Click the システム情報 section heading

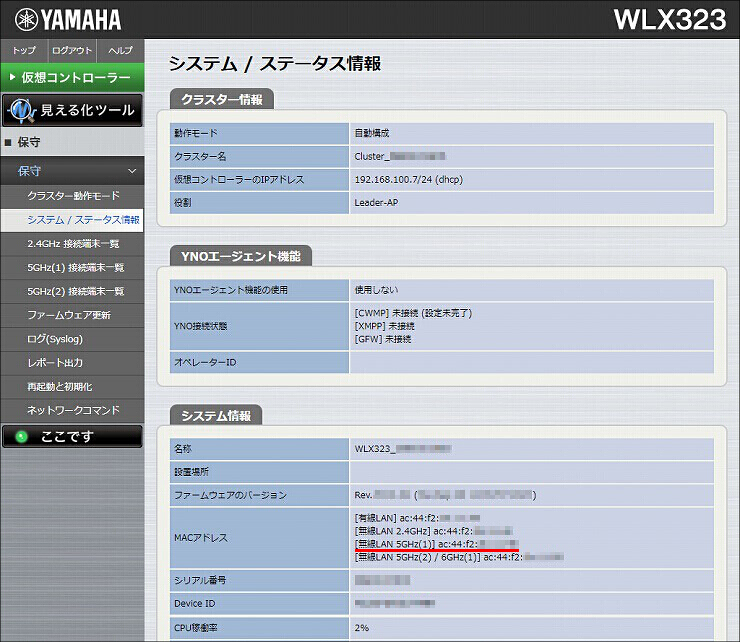click(x=216, y=415)
